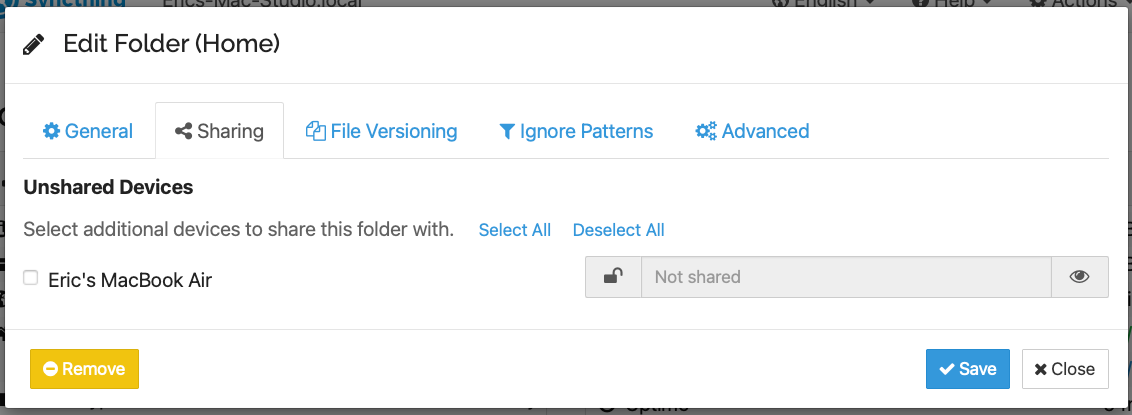
Task: Click the minus circle icon on Remove
Action: tap(51, 370)
